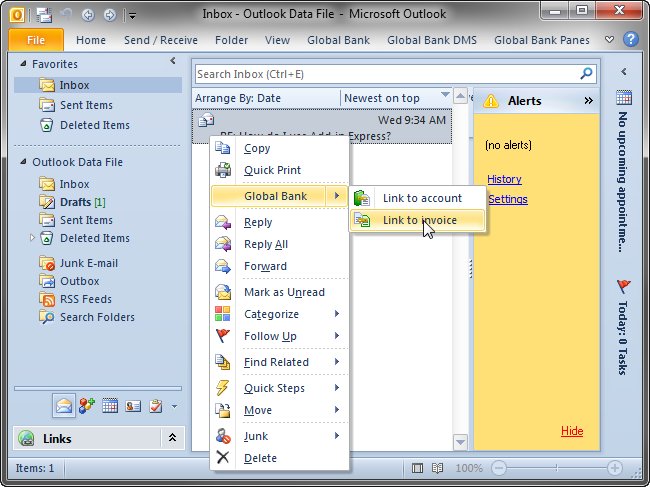650x487 pixels.
Task: Expand the ribbon with the chevron button
Action: [609, 40]
